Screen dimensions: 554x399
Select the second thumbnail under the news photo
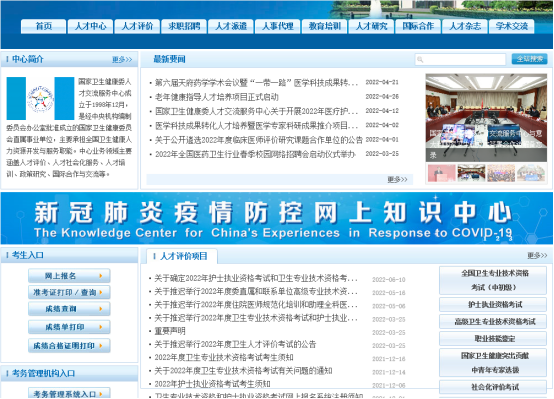pos(471,173)
